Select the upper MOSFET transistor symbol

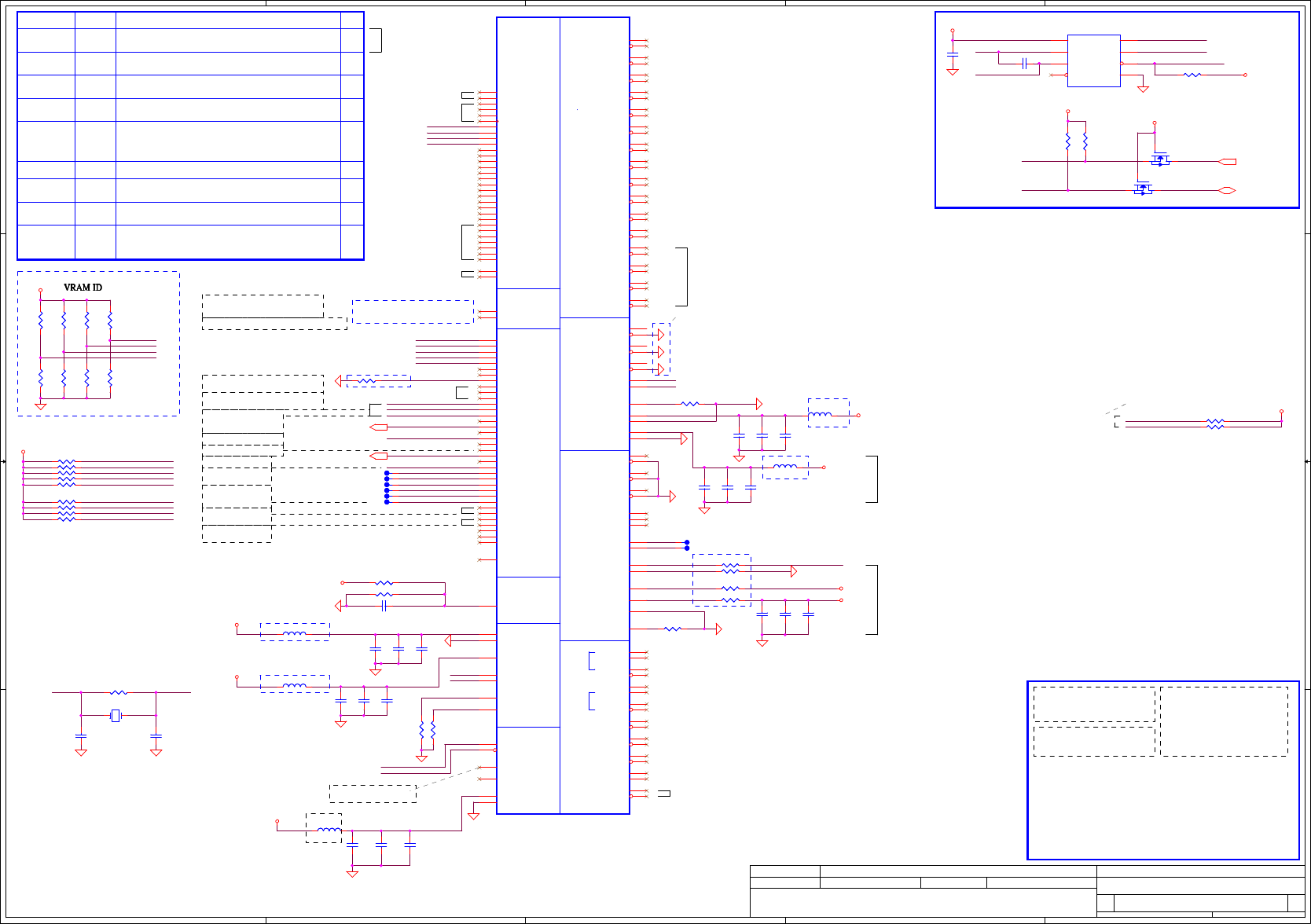pyautogui.click(x=1160, y=159)
